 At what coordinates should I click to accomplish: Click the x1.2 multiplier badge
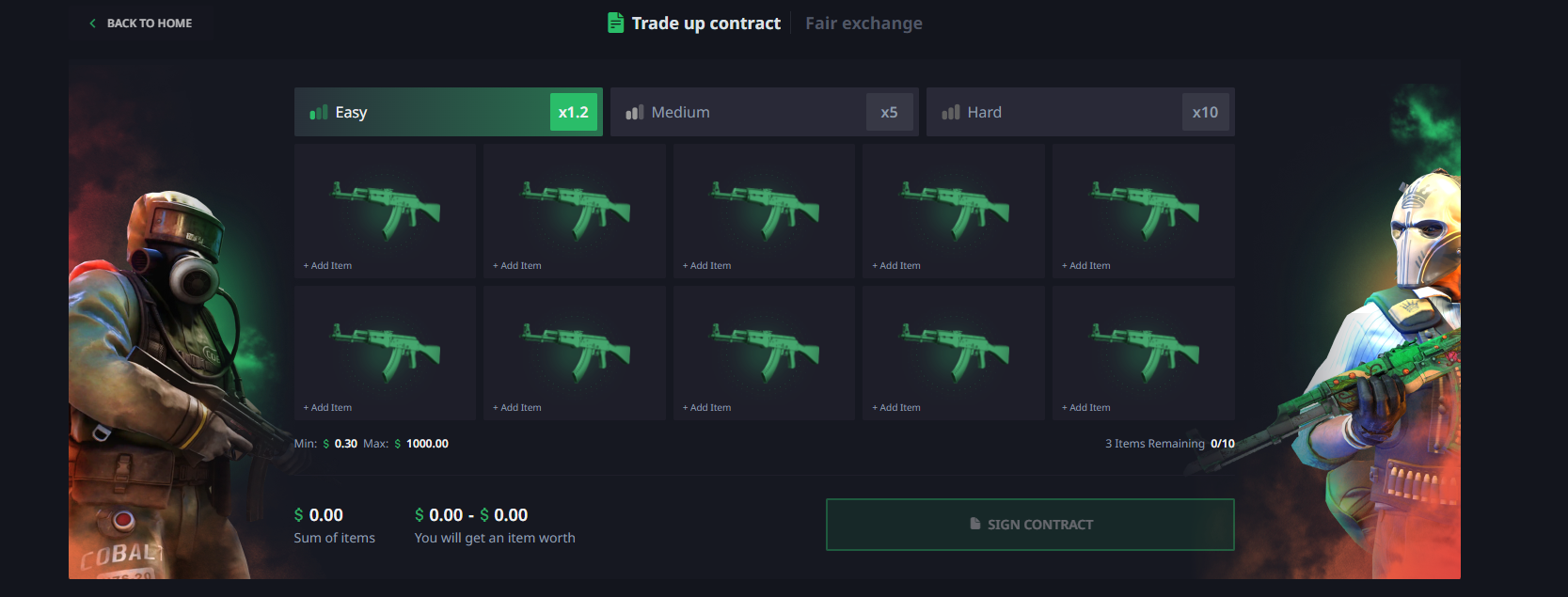tap(573, 113)
